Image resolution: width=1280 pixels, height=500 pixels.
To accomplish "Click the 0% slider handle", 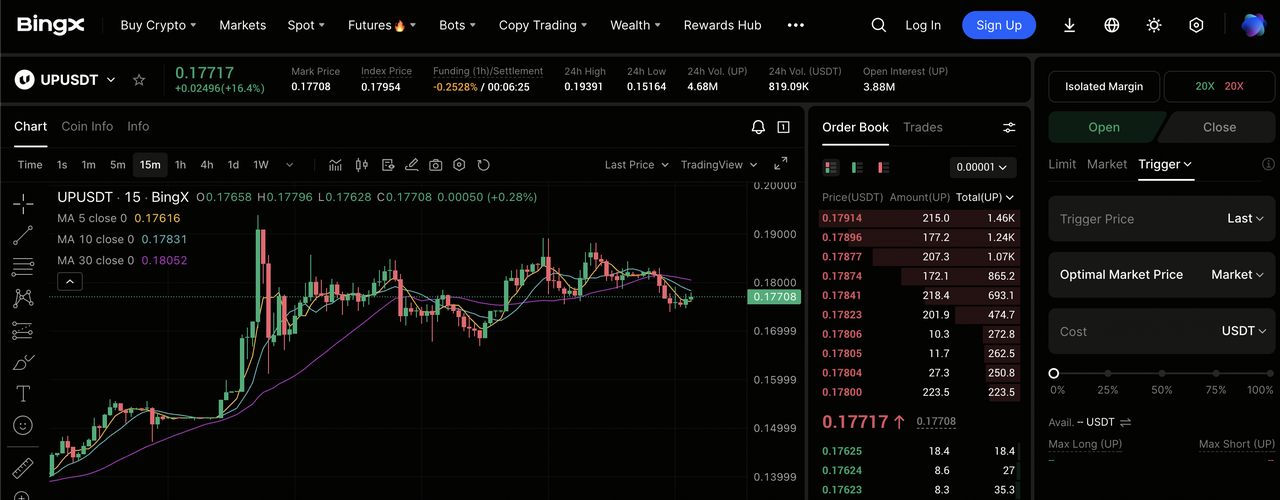I will click(1054, 373).
